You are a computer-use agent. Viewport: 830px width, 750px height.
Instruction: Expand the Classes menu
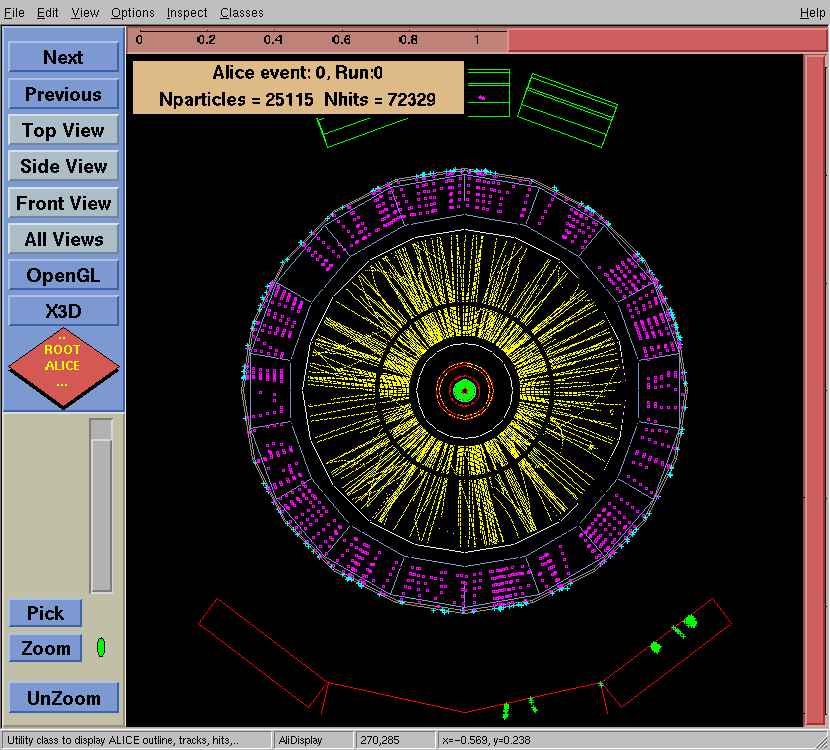point(242,13)
